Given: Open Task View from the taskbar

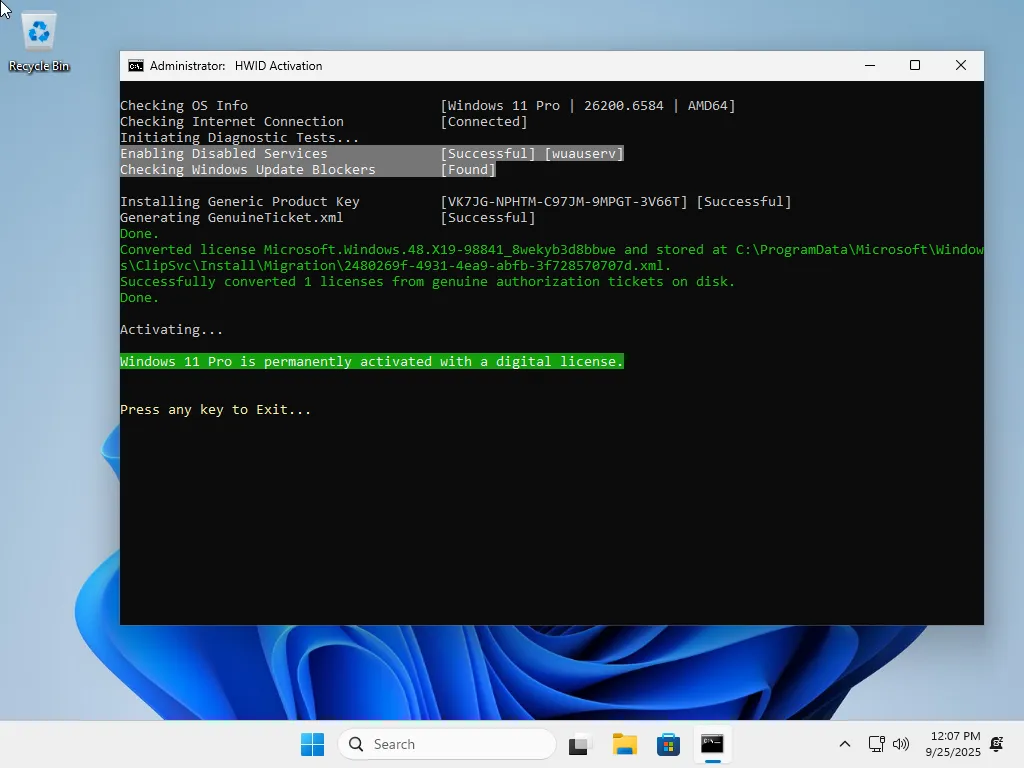Looking at the screenshot, I should click(x=579, y=744).
